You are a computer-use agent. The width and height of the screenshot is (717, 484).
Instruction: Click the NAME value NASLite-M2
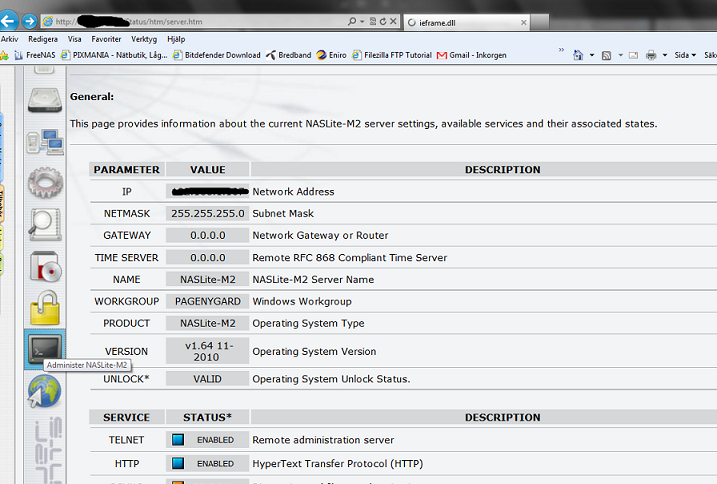click(x=208, y=280)
